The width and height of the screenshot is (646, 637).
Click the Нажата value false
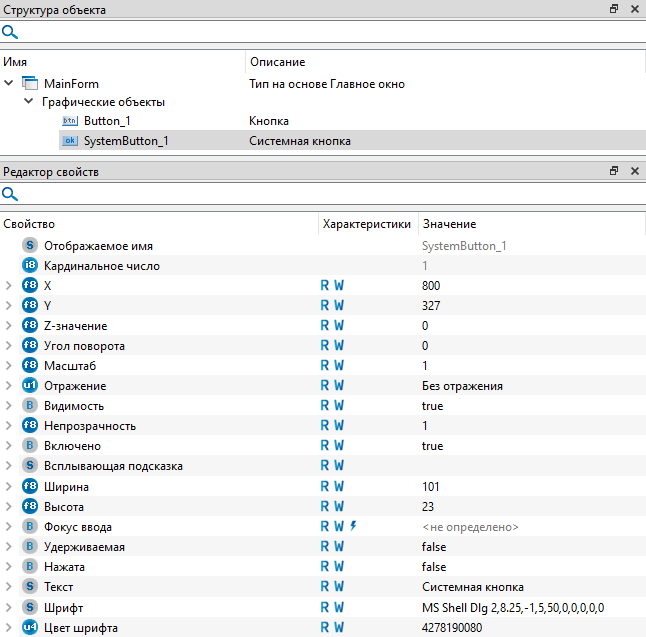tap(434, 566)
